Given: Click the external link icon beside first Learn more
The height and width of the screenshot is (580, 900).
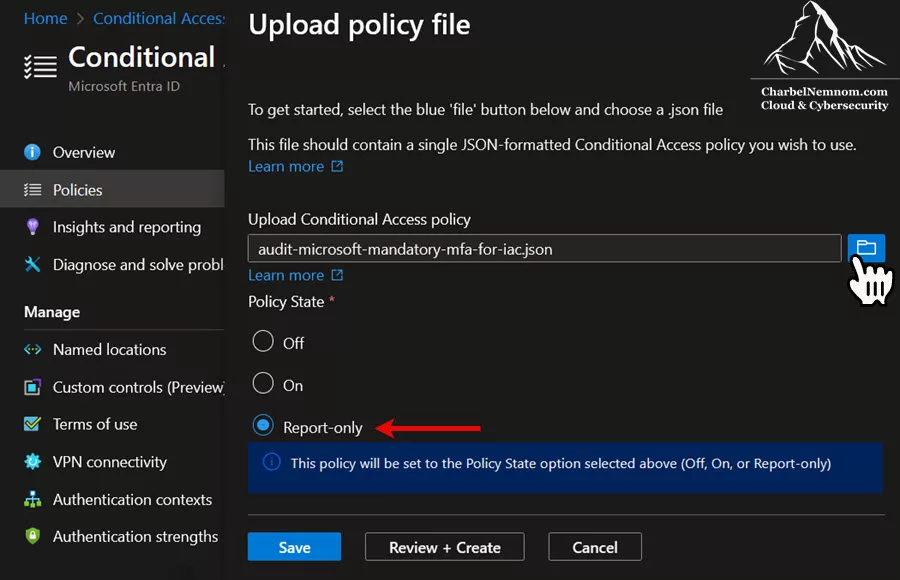Looking at the screenshot, I should pyautogui.click(x=337, y=166).
